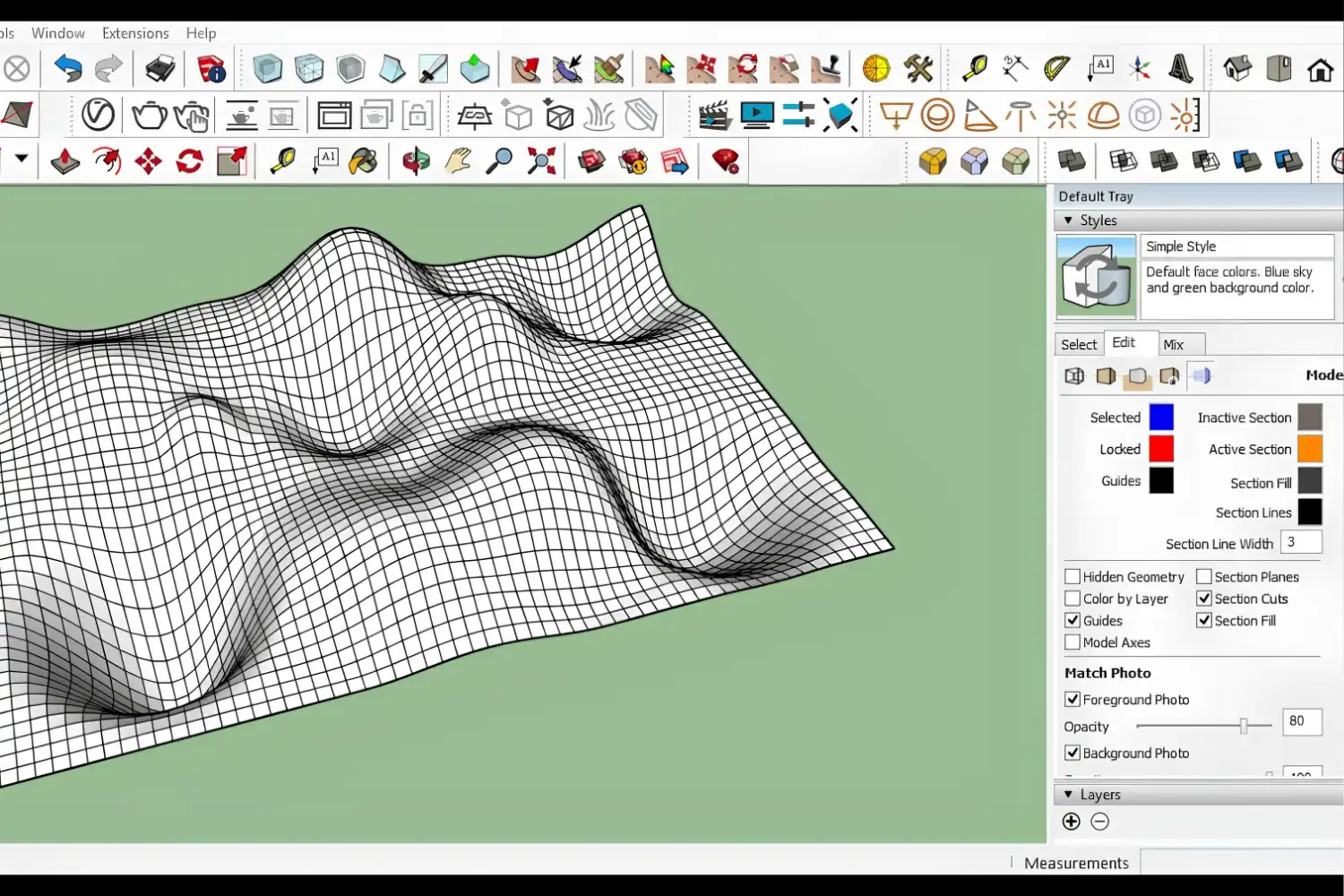This screenshot has height=896, width=1344.
Task: Click the crossed hammer and wrench icon
Action: pyautogui.click(x=918, y=68)
